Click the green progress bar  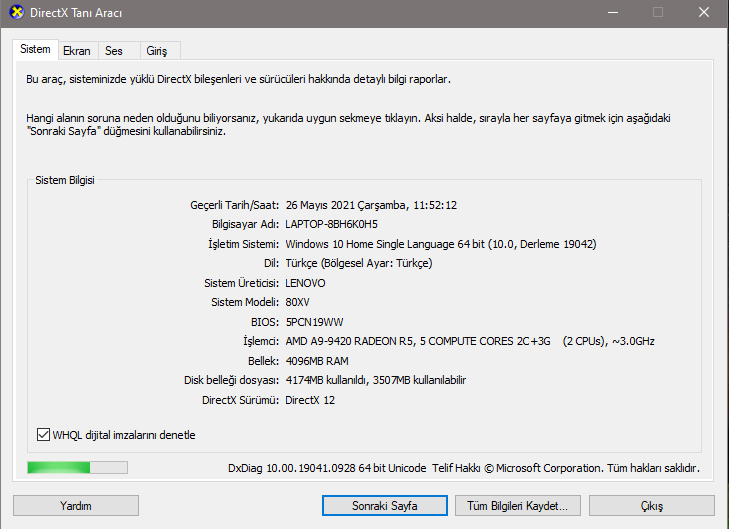click(x=78, y=468)
